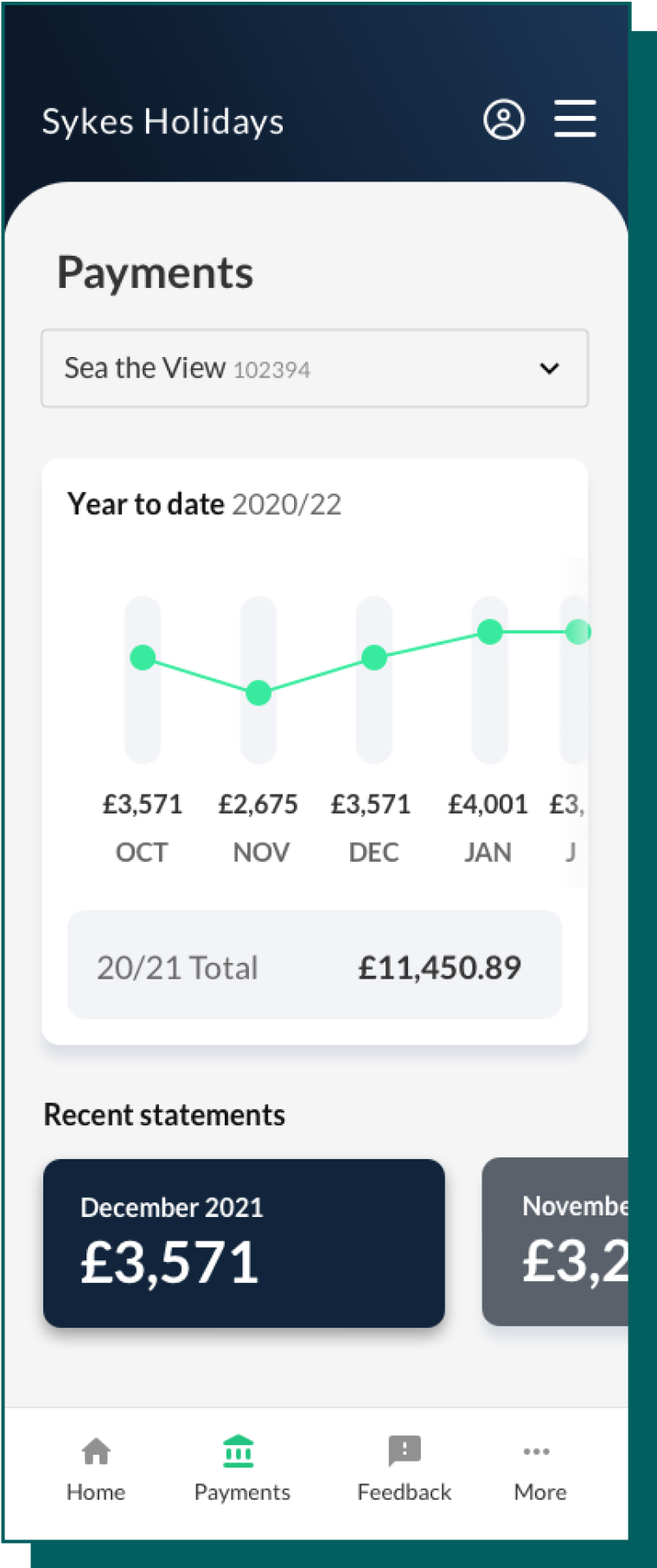Click the £4,001 JAN amount label

click(x=488, y=805)
